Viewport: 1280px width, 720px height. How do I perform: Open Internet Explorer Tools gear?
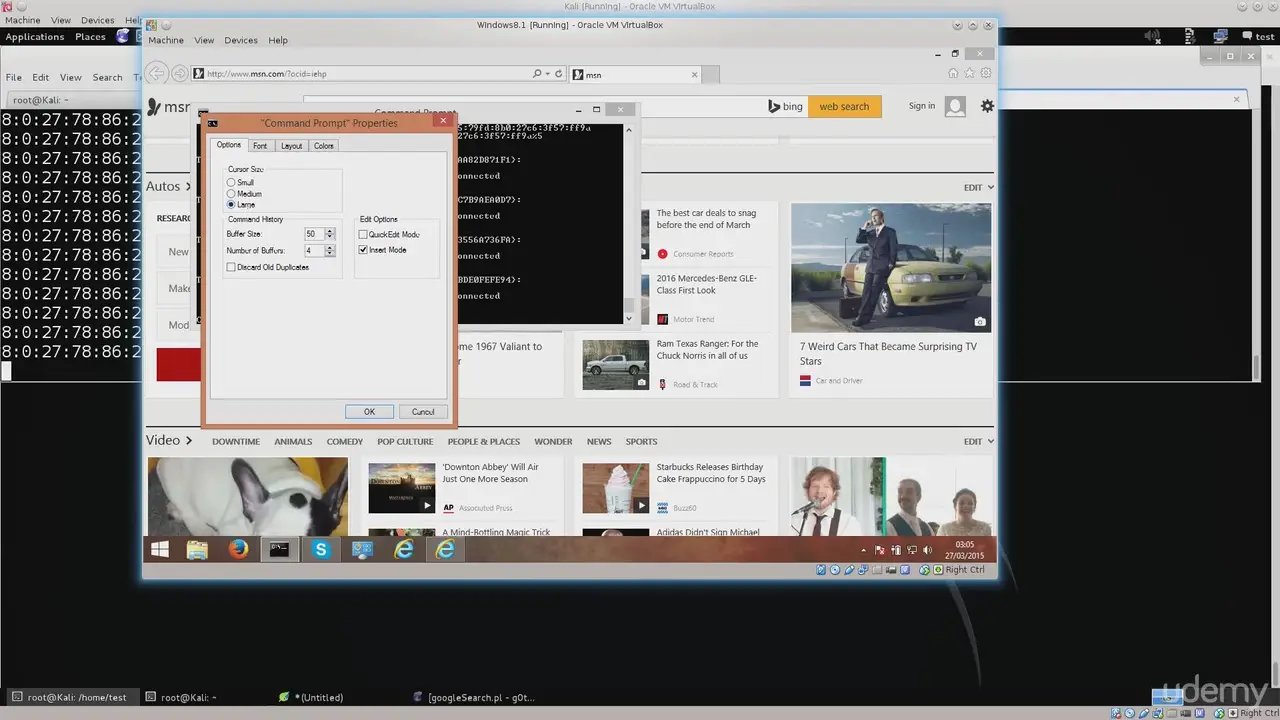pyautogui.click(x=986, y=73)
